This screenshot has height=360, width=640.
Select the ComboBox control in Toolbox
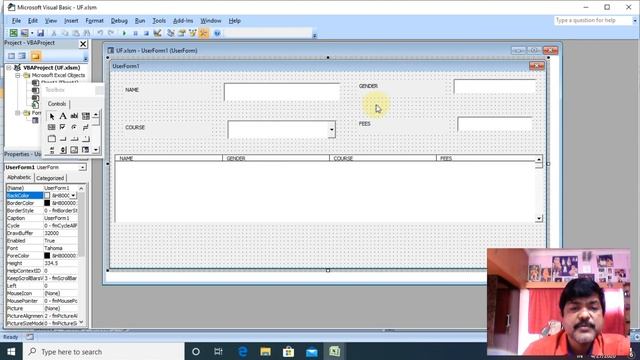(x=86, y=116)
